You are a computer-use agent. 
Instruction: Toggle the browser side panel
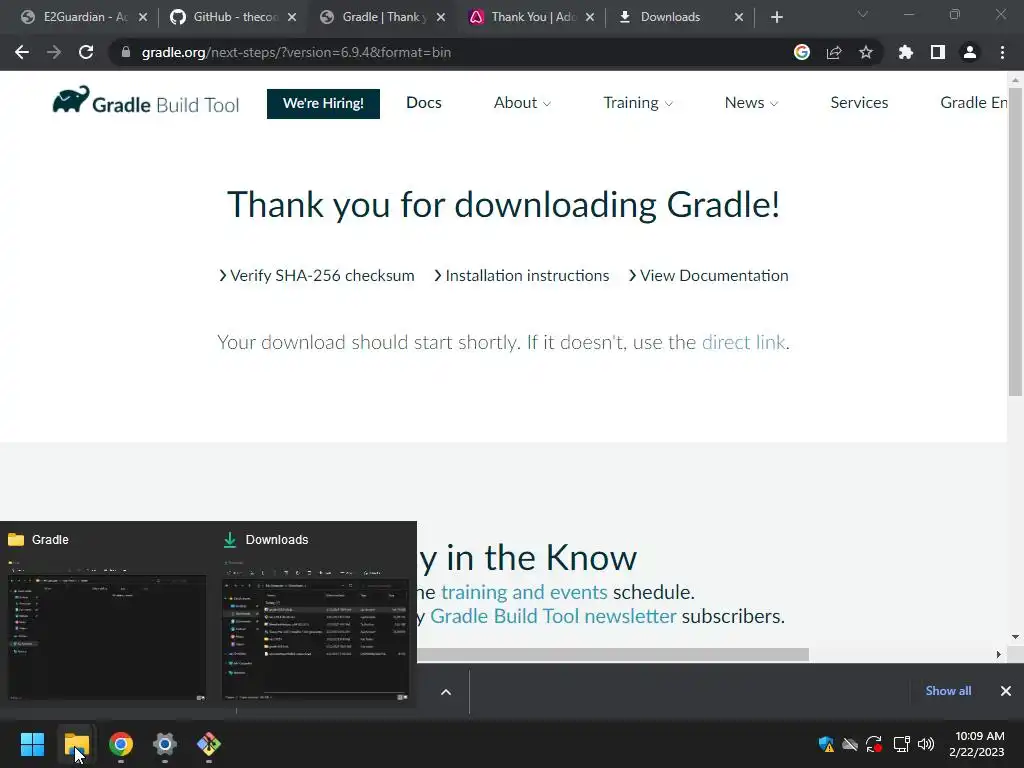click(938, 52)
